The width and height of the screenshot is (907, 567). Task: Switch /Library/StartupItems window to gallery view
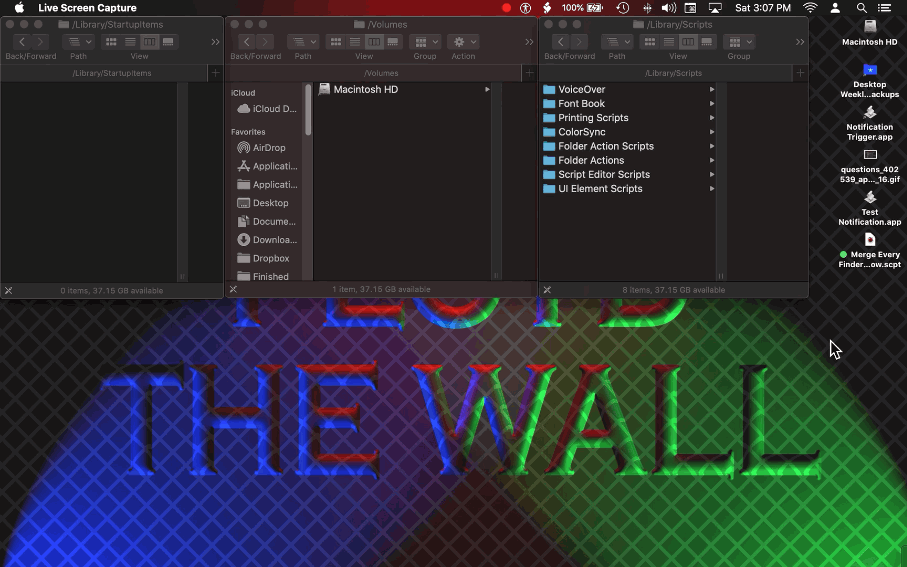(x=168, y=42)
